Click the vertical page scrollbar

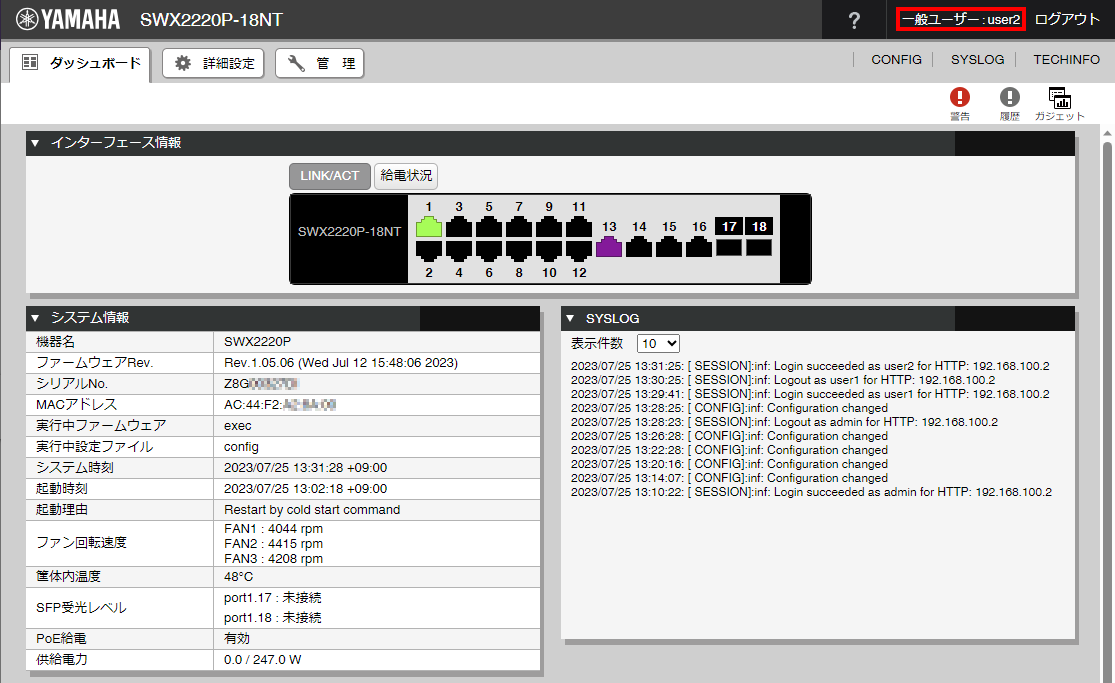tap(1107, 400)
